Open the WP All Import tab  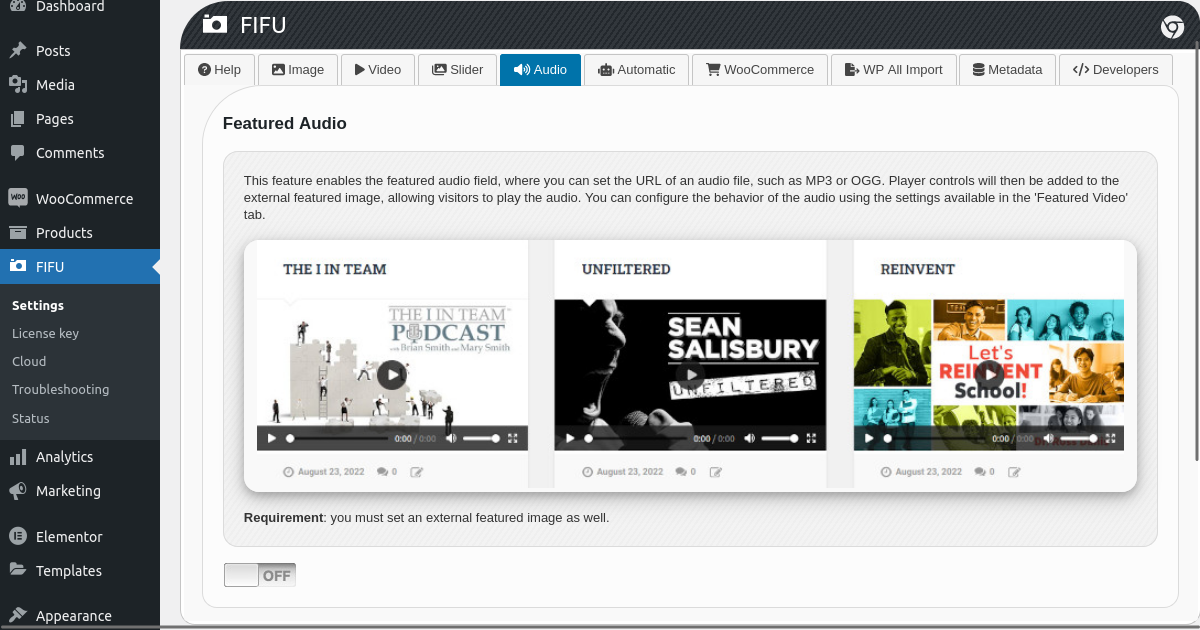(x=893, y=70)
